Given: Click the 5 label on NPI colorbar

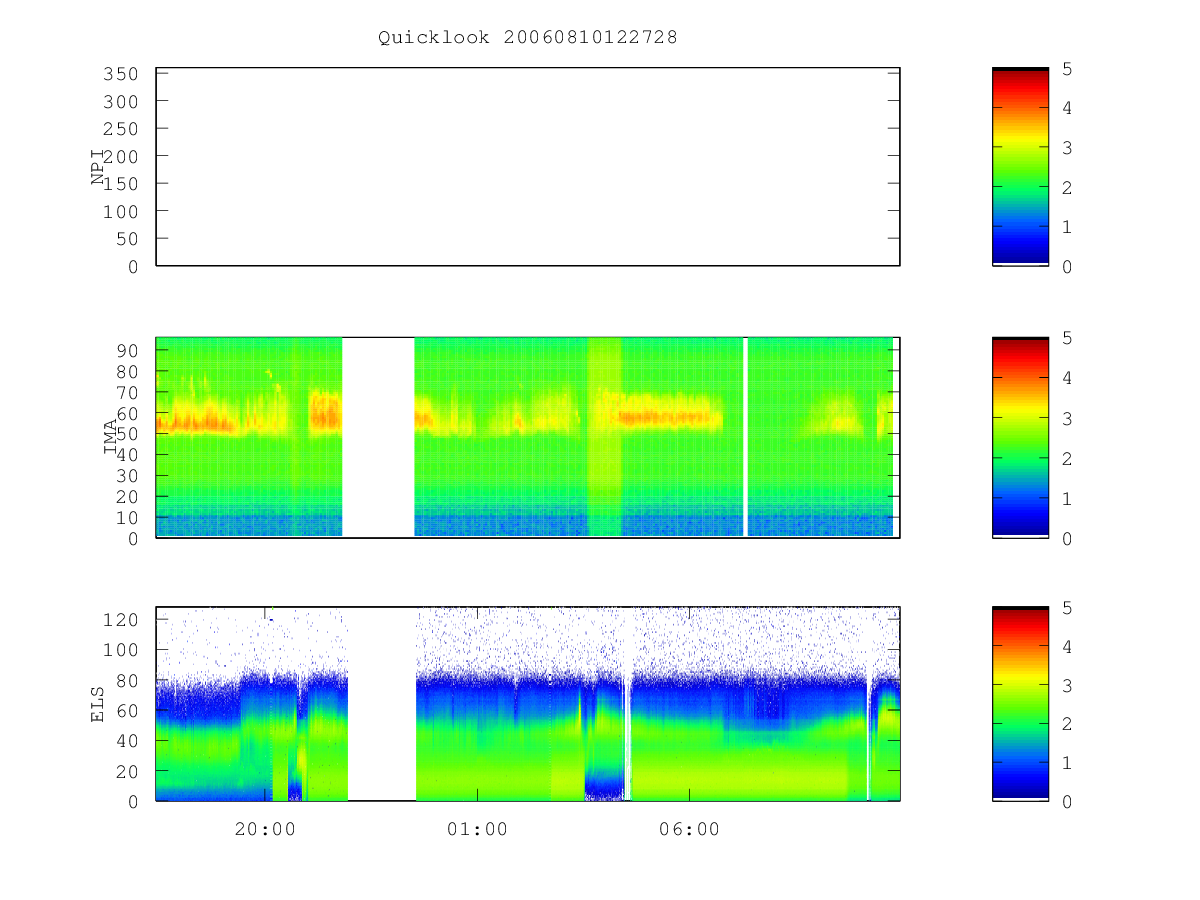Looking at the screenshot, I should [1068, 68].
